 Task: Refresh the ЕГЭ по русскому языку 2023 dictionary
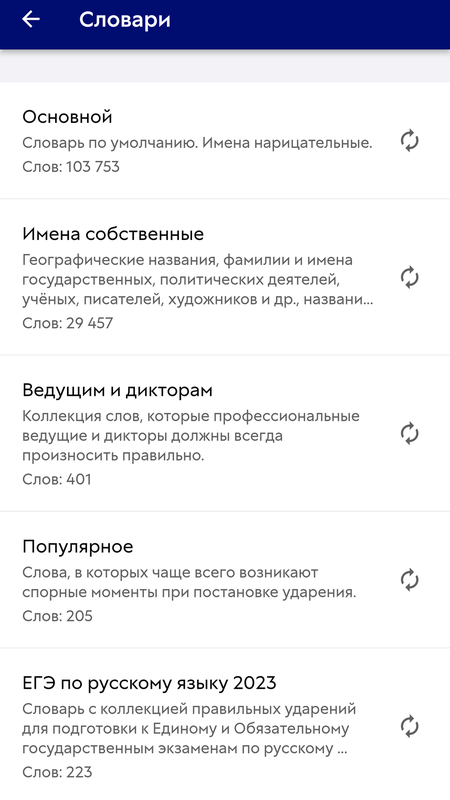(x=409, y=727)
